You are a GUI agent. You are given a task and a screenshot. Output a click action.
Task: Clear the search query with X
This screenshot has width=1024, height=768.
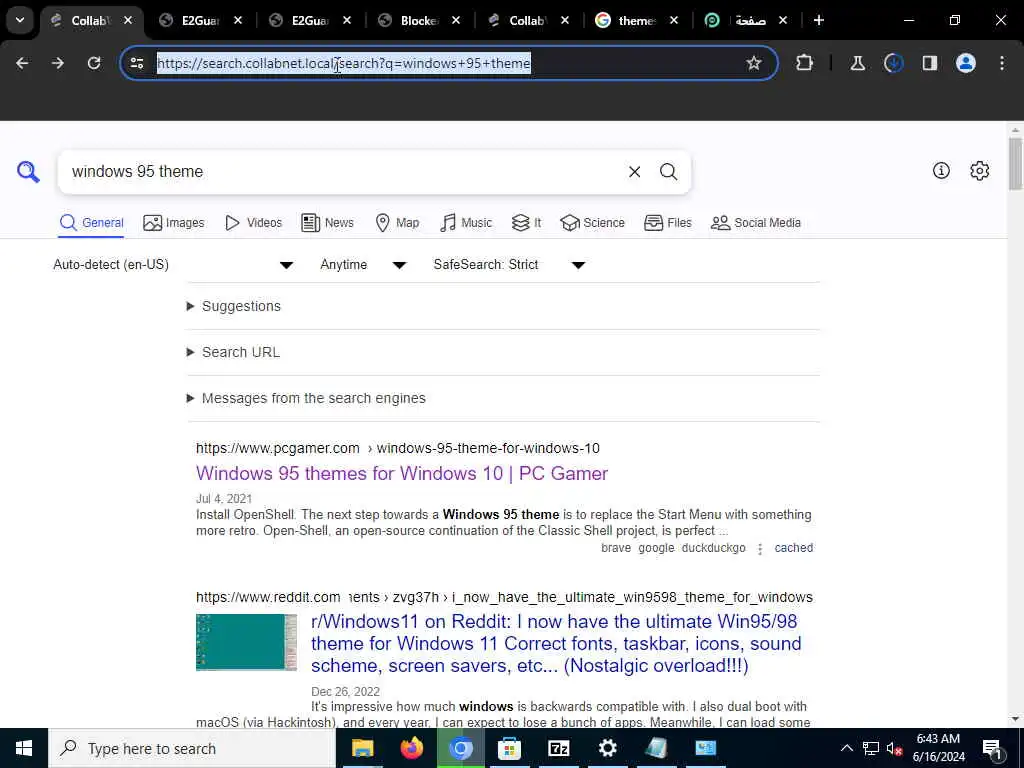coord(634,172)
